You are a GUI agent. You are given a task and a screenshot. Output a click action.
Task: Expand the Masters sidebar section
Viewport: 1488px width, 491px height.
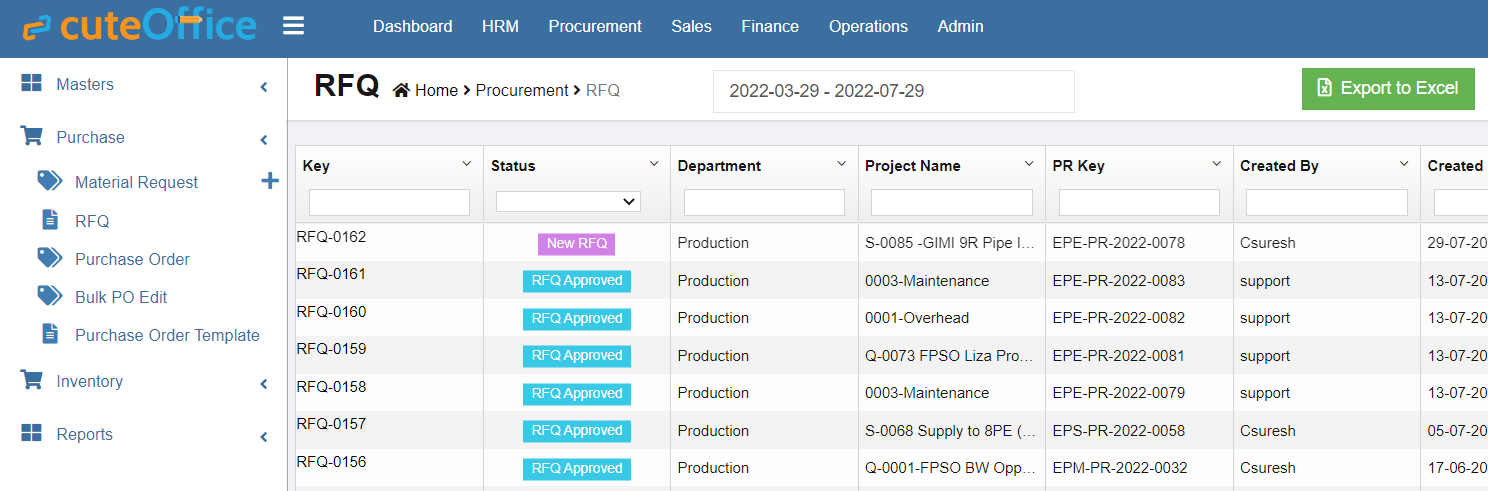(x=264, y=86)
